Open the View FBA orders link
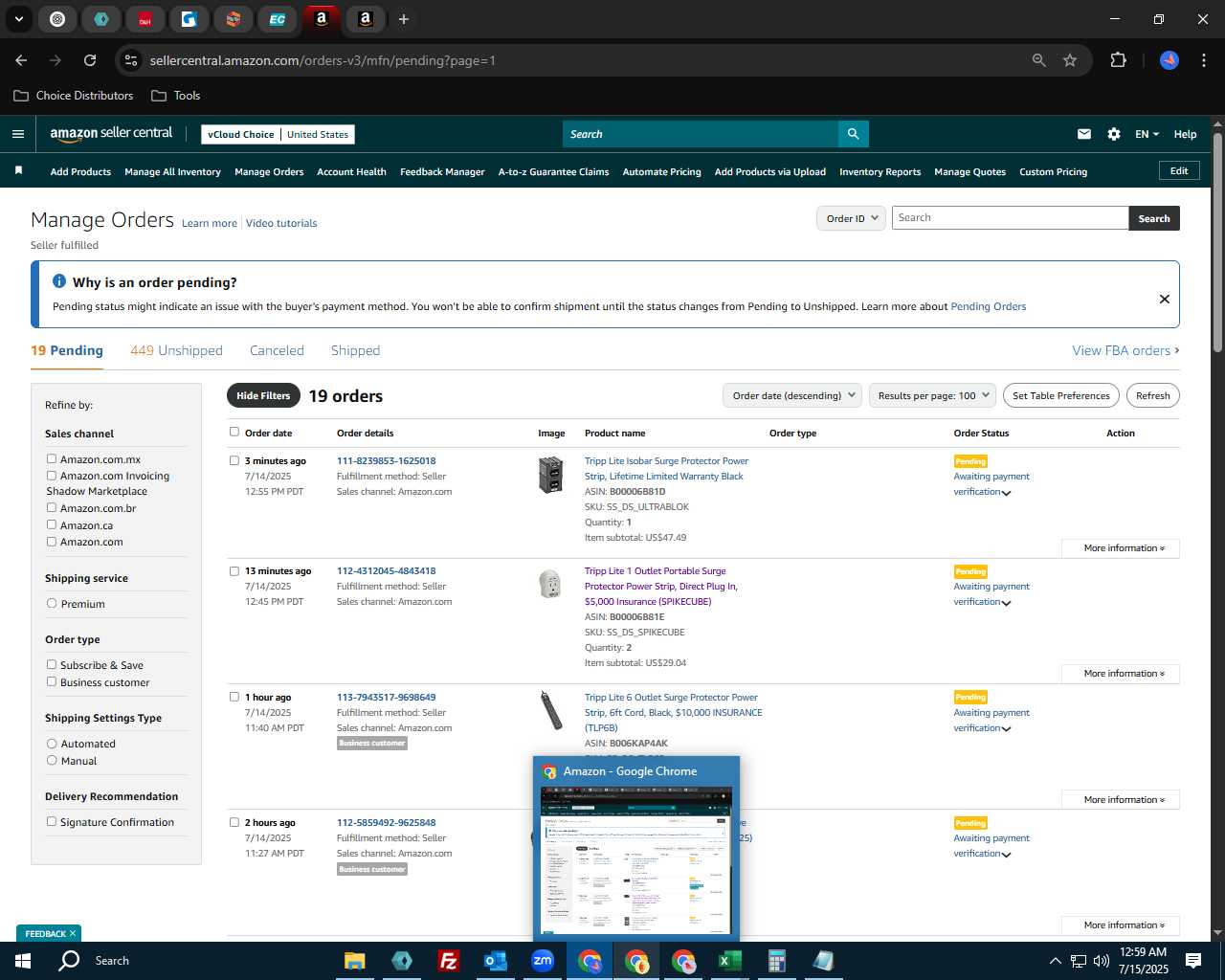 [1125, 350]
